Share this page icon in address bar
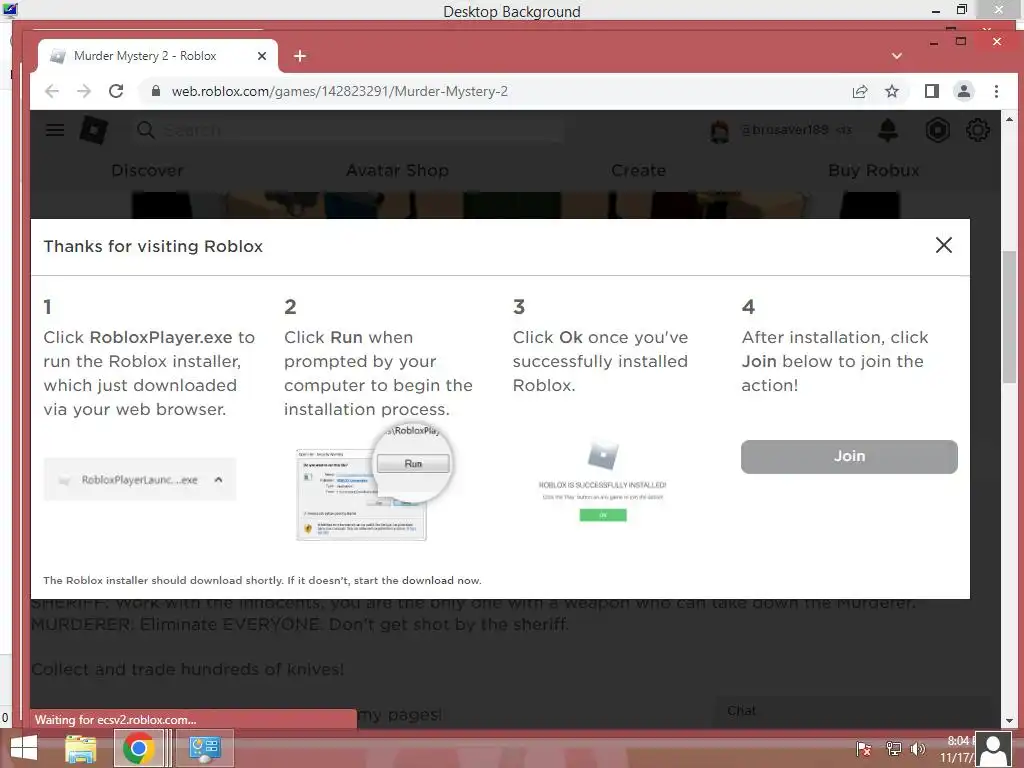This screenshot has width=1024, height=768. (x=860, y=91)
